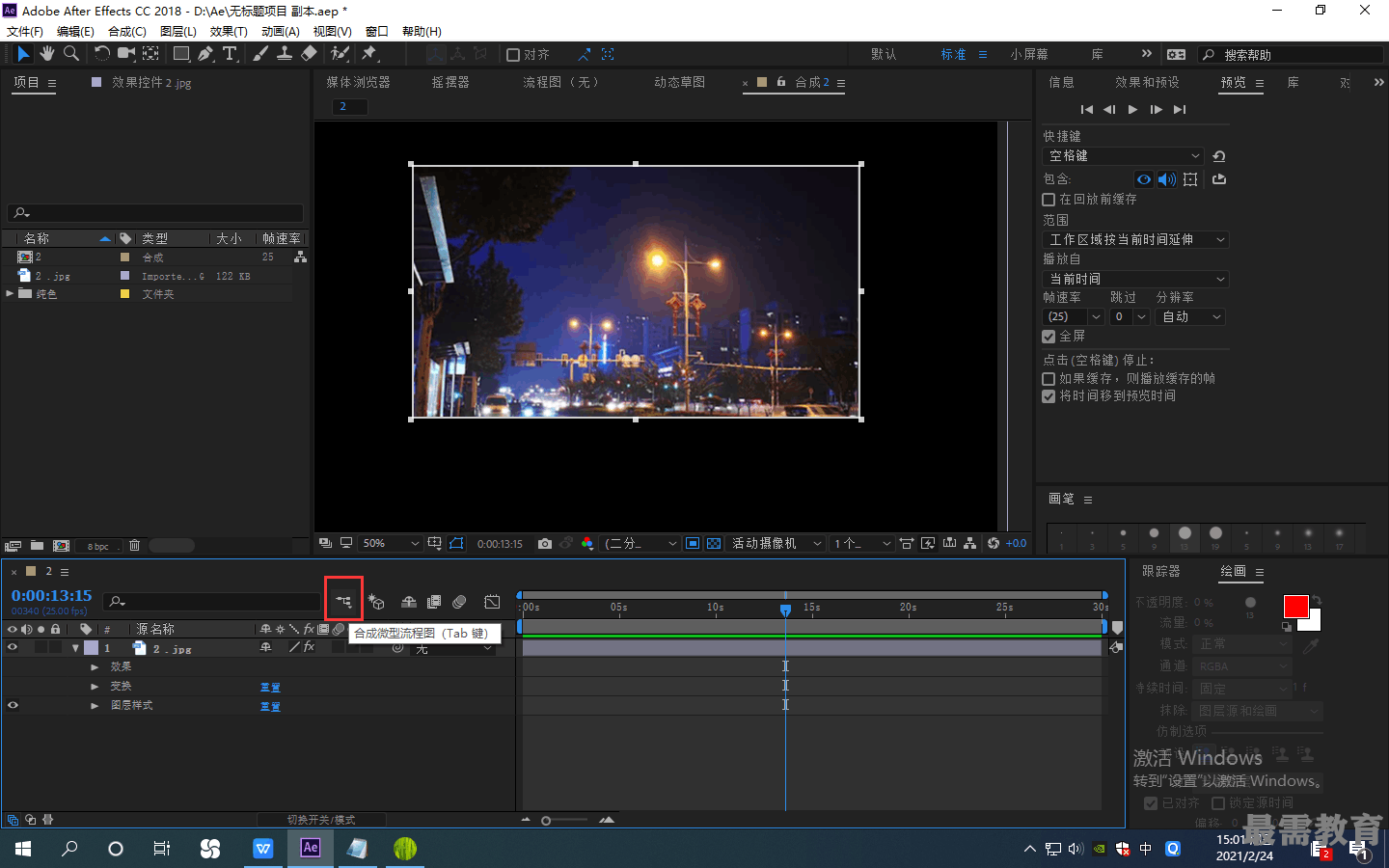Click Reset link for Transform
The width and height of the screenshot is (1389, 868).
coord(270,688)
